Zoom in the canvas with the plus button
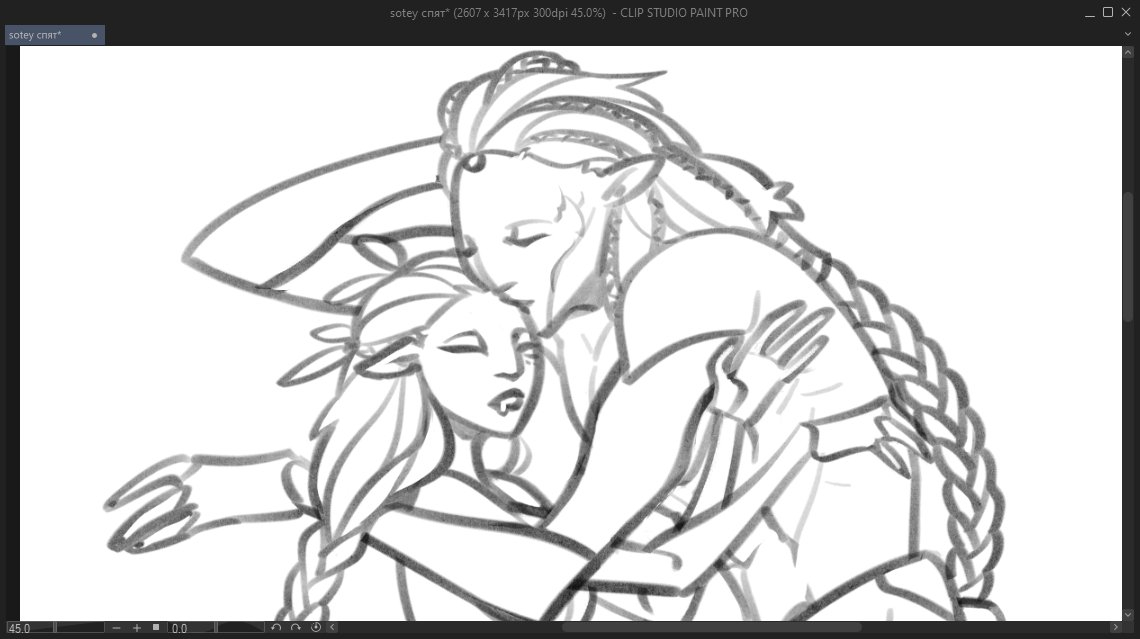 coord(137,628)
